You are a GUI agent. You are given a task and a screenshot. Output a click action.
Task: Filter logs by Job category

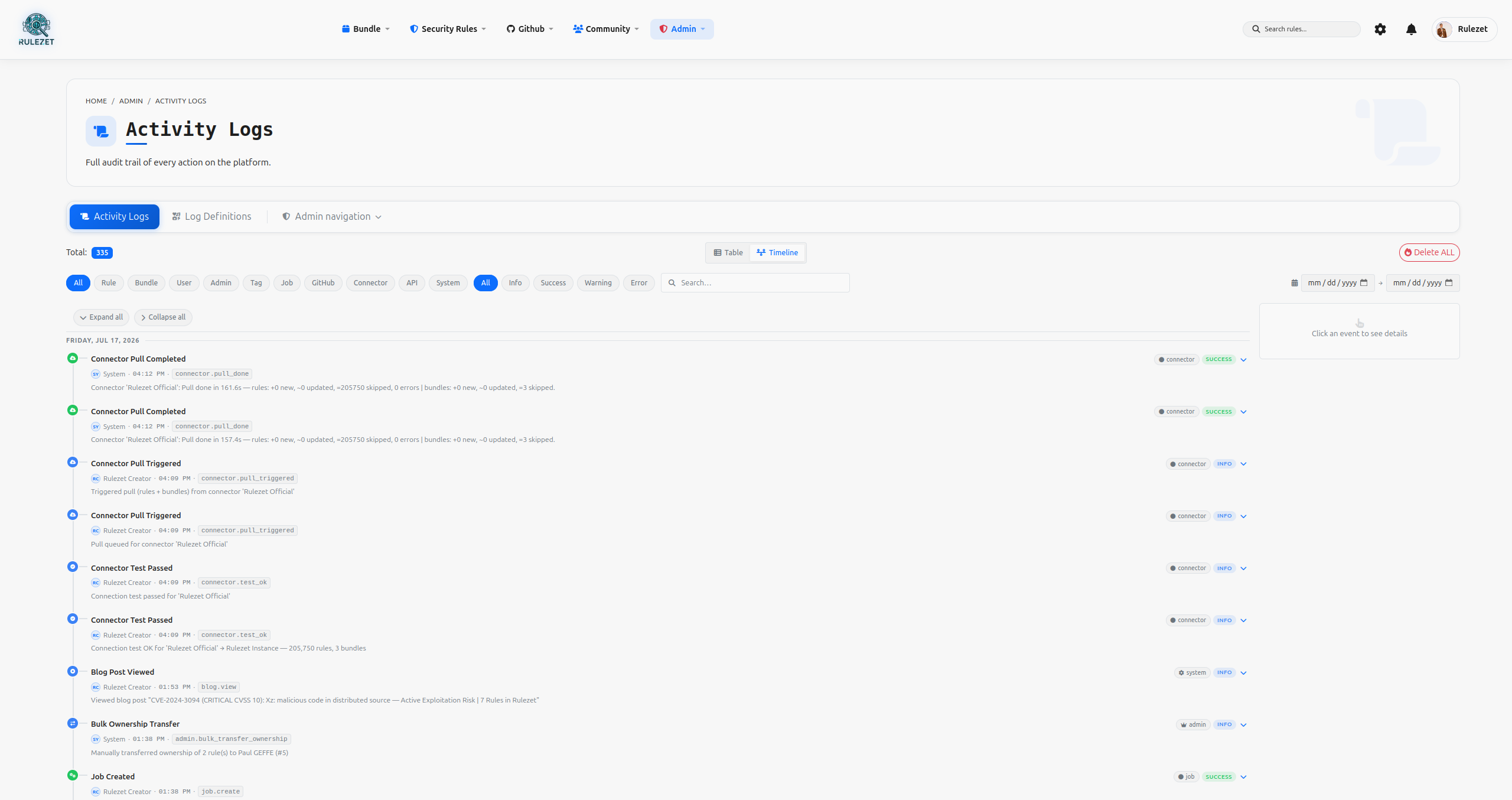point(287,283)
